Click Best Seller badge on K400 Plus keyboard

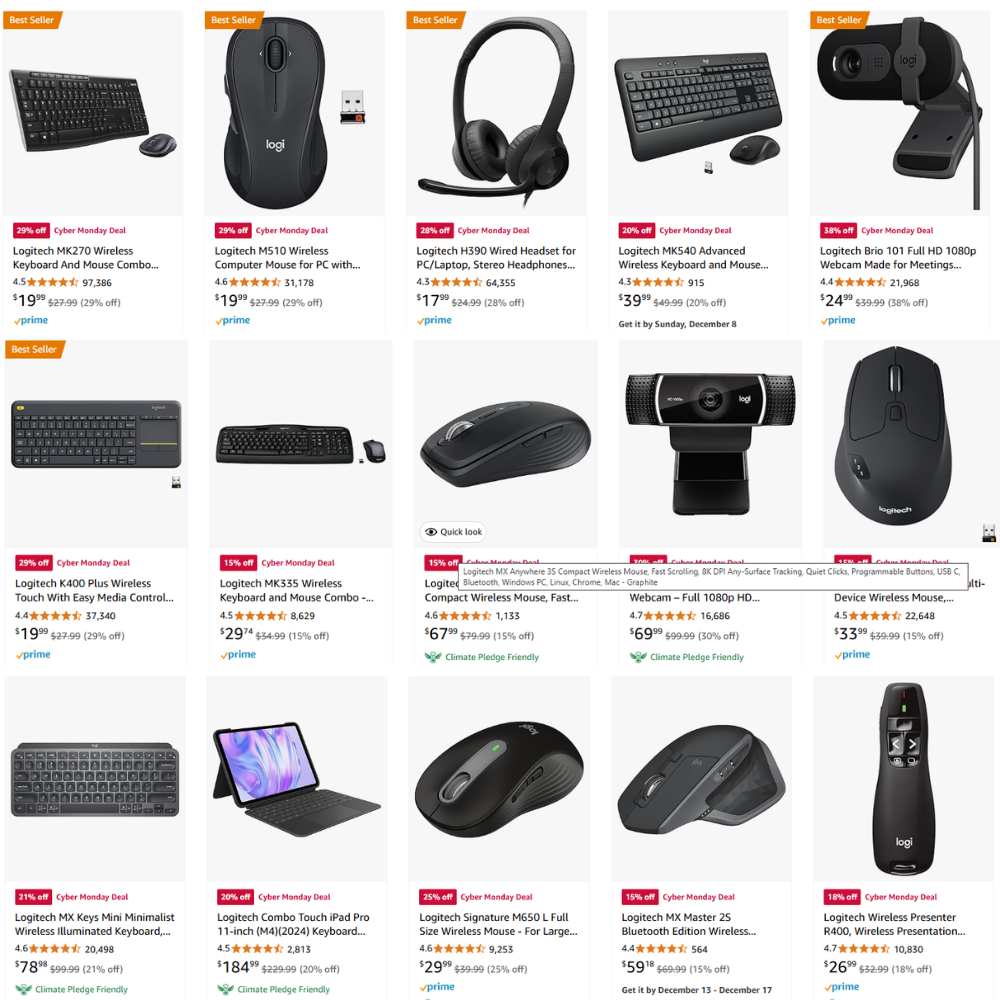[x=34, y=349]
